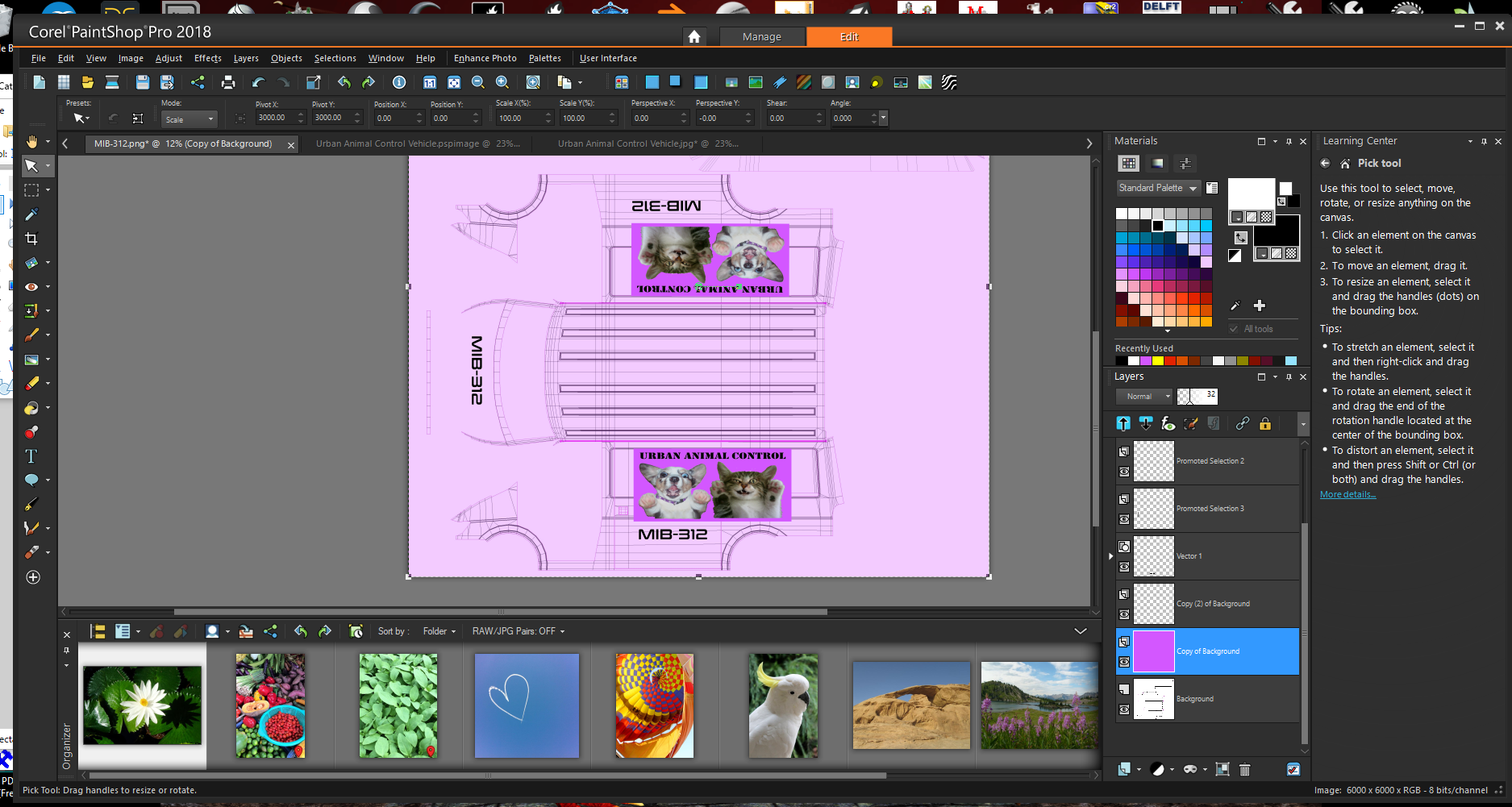Select the Text tool

tap(31, 456)
